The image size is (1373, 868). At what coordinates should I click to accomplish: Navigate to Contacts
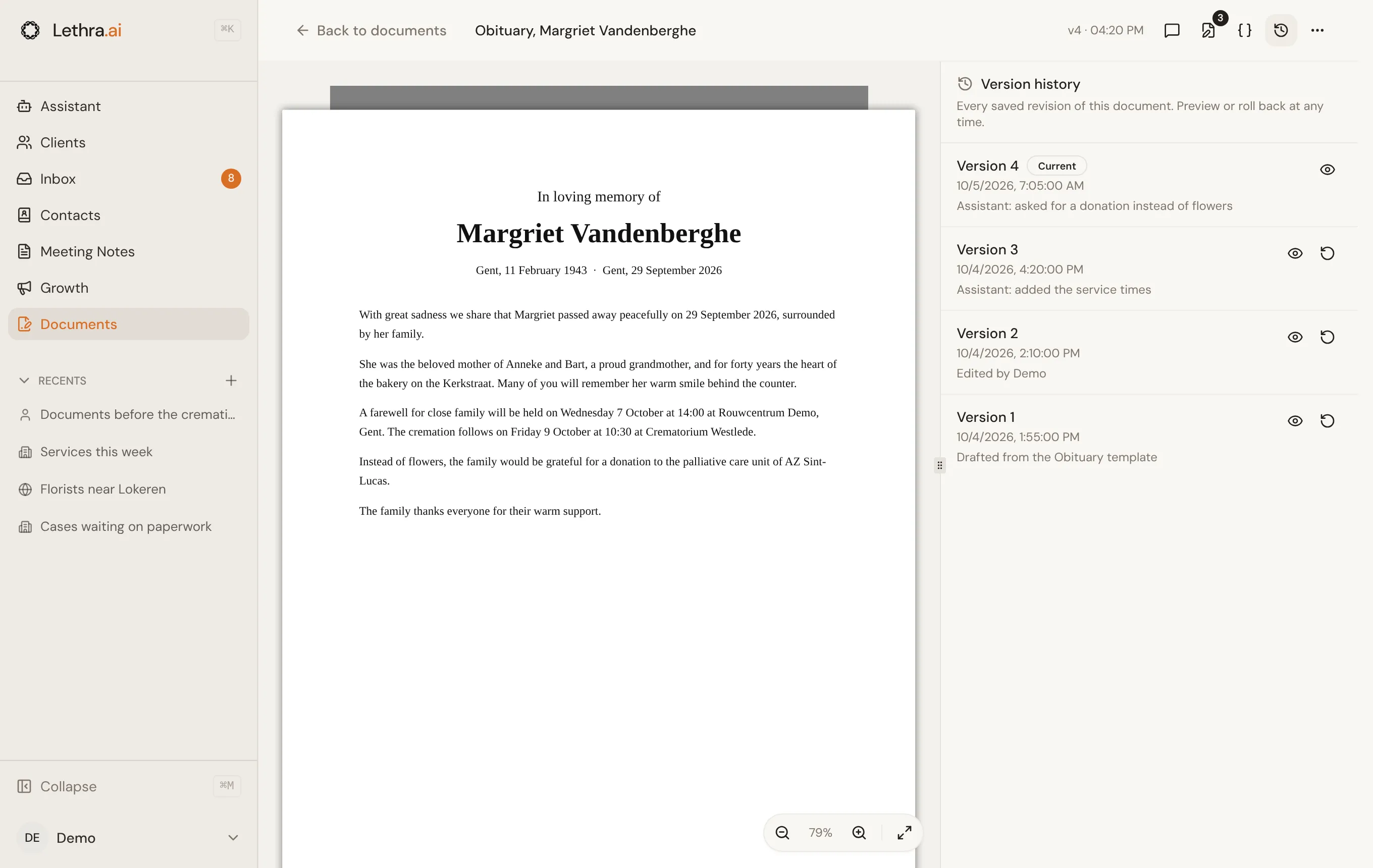click(x=128, y=215)
